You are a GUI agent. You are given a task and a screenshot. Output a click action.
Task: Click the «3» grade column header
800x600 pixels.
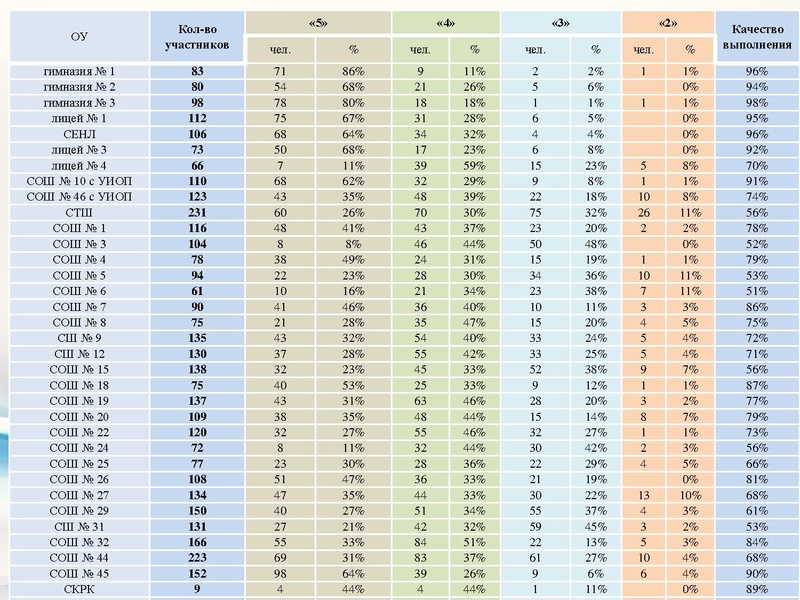[560, 22]
